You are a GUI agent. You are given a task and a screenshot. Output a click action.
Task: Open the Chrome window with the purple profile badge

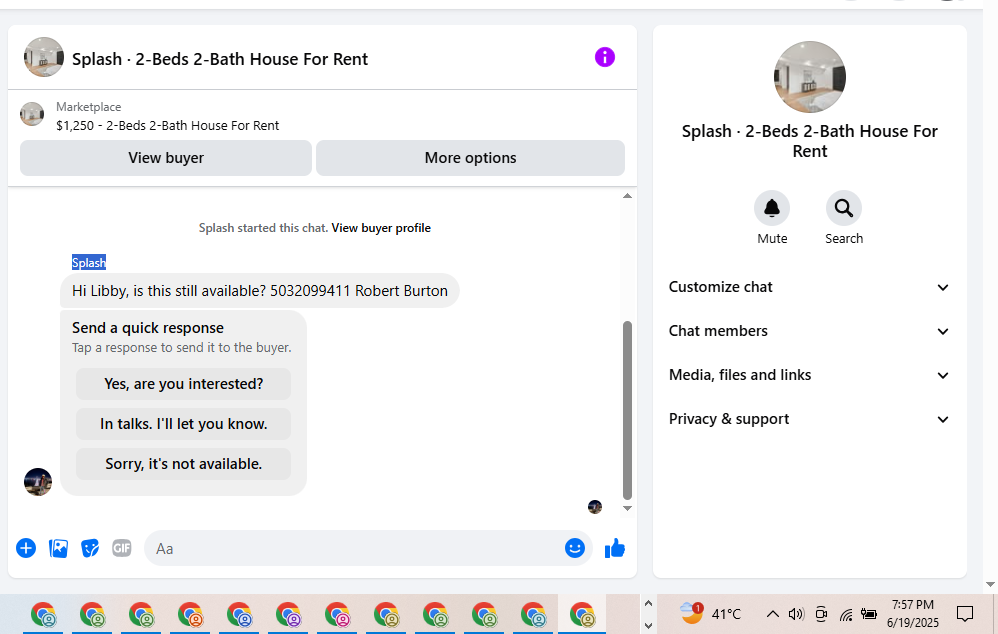288,615
